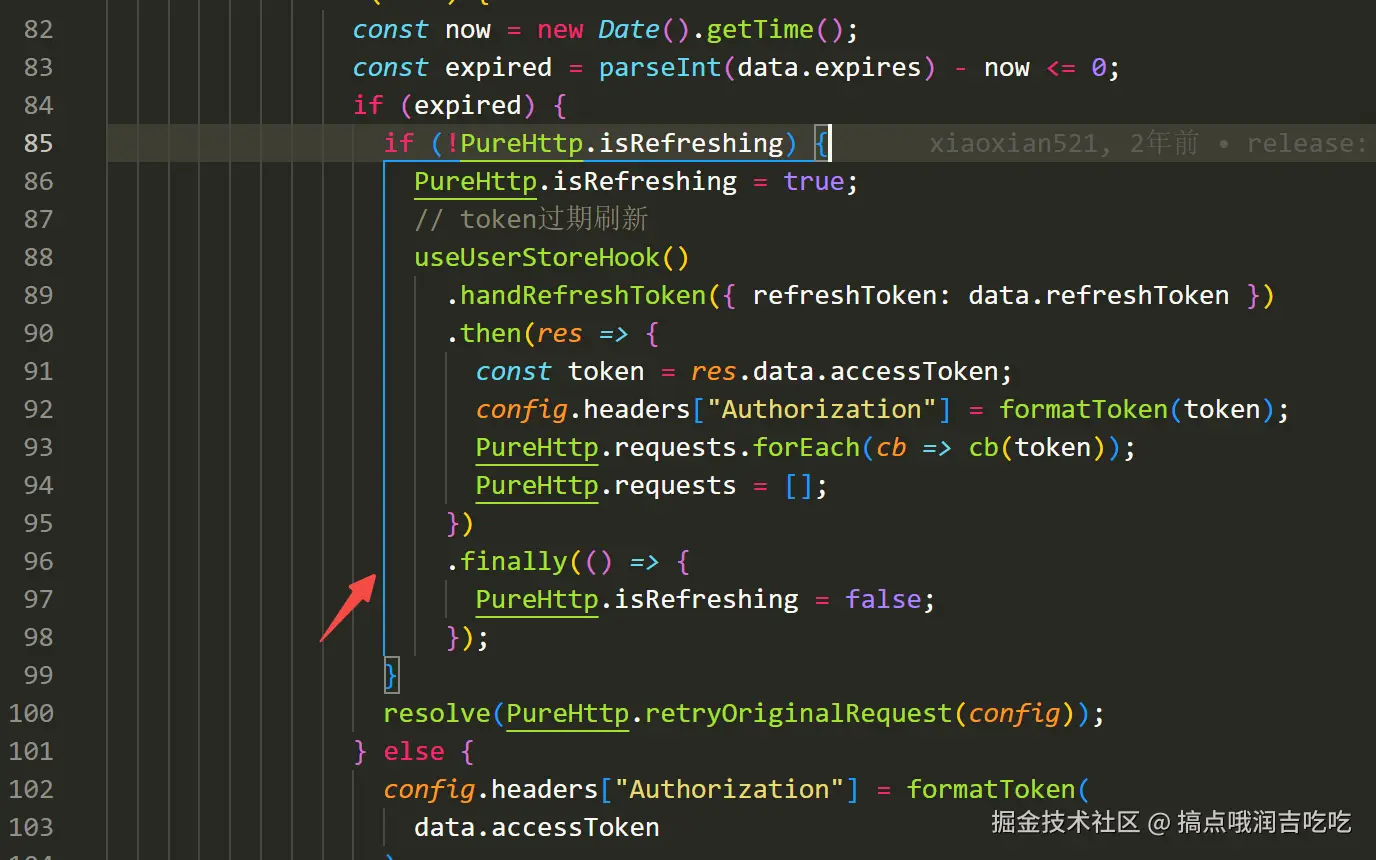Click the highlighted closing brace on line 99

(392, 675)
